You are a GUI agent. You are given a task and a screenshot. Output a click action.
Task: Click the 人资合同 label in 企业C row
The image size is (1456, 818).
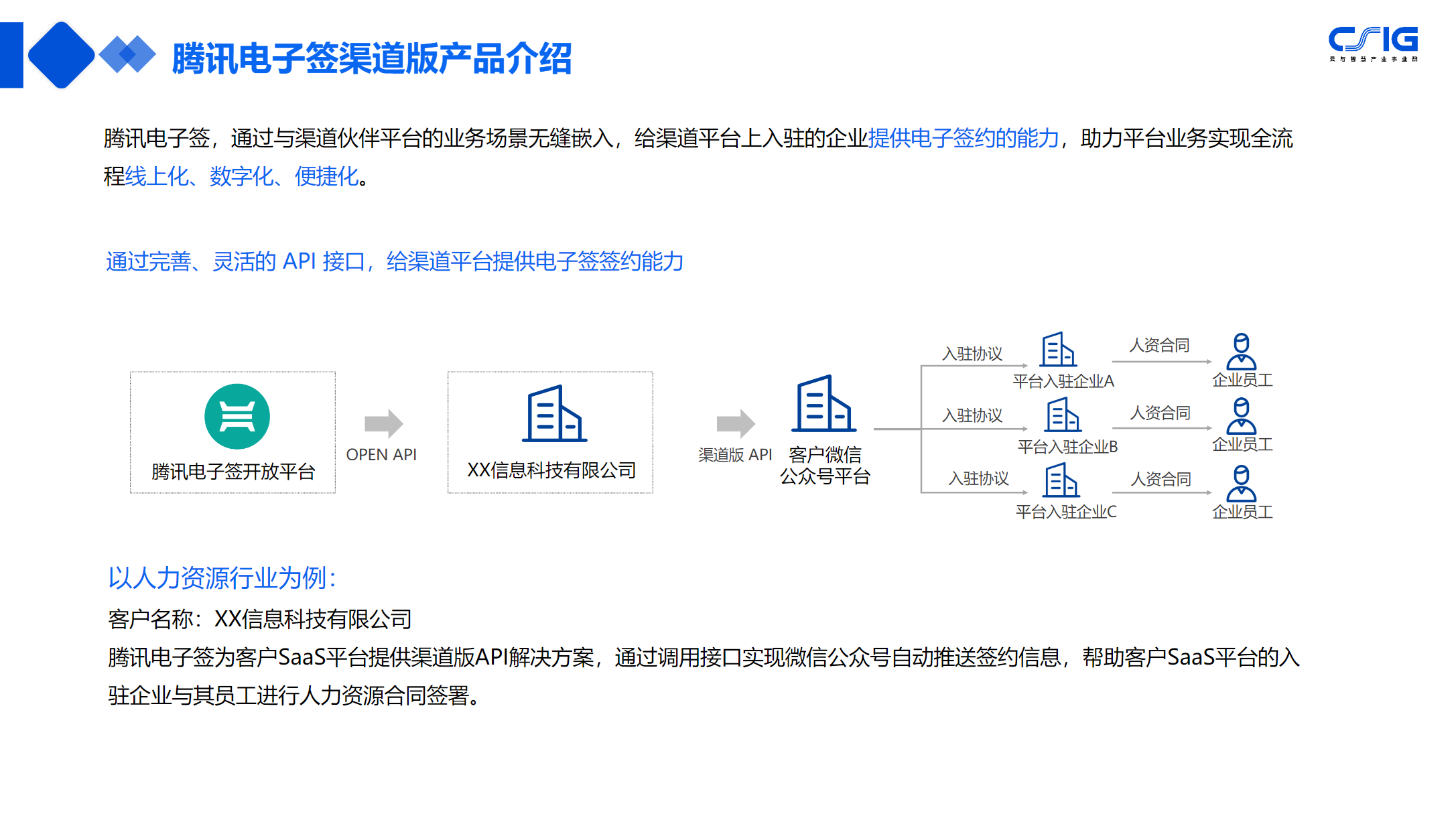(1161, 479)
